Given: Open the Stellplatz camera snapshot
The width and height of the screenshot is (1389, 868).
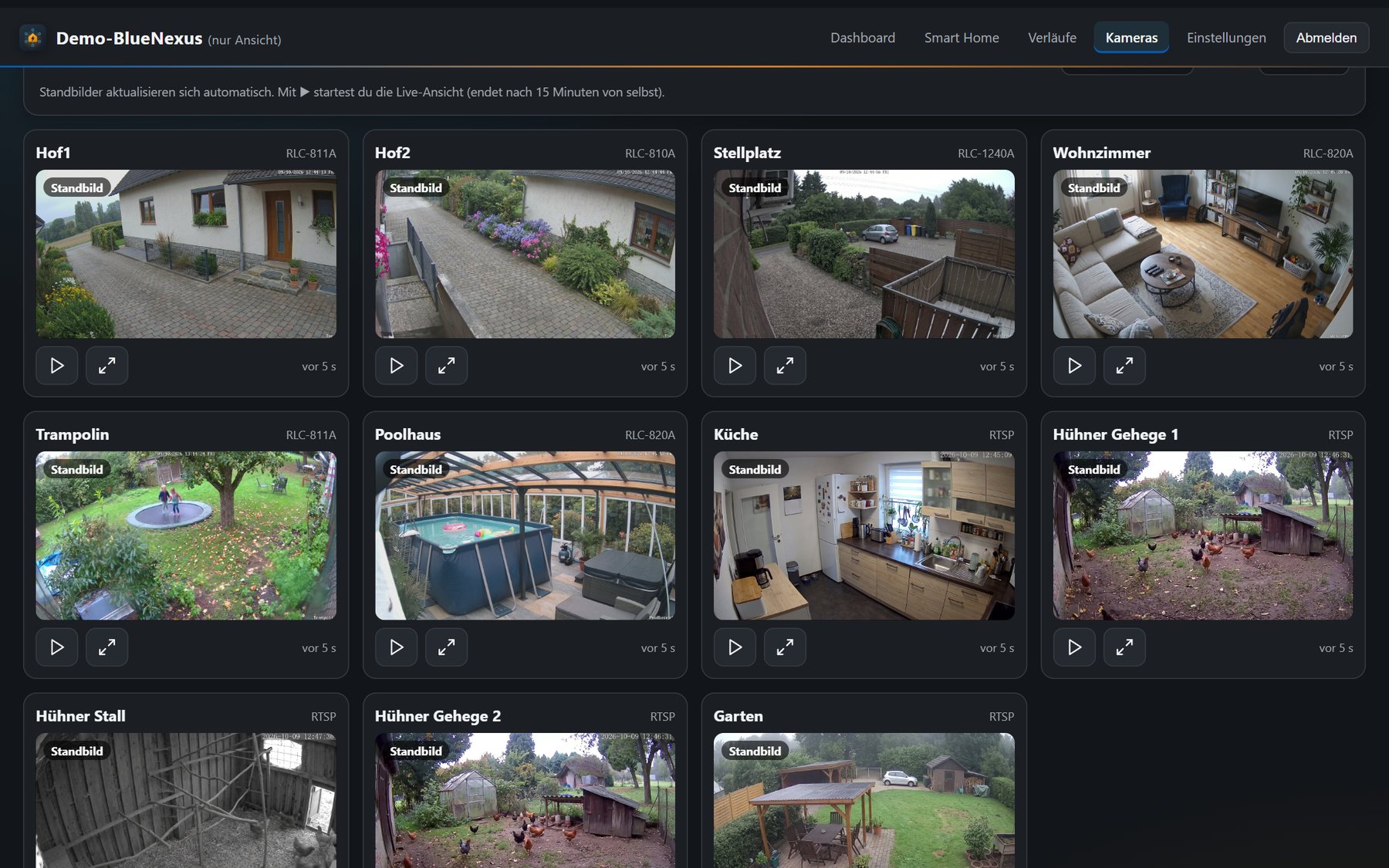Looking at the screenshot, I should [x=864, y=254].
